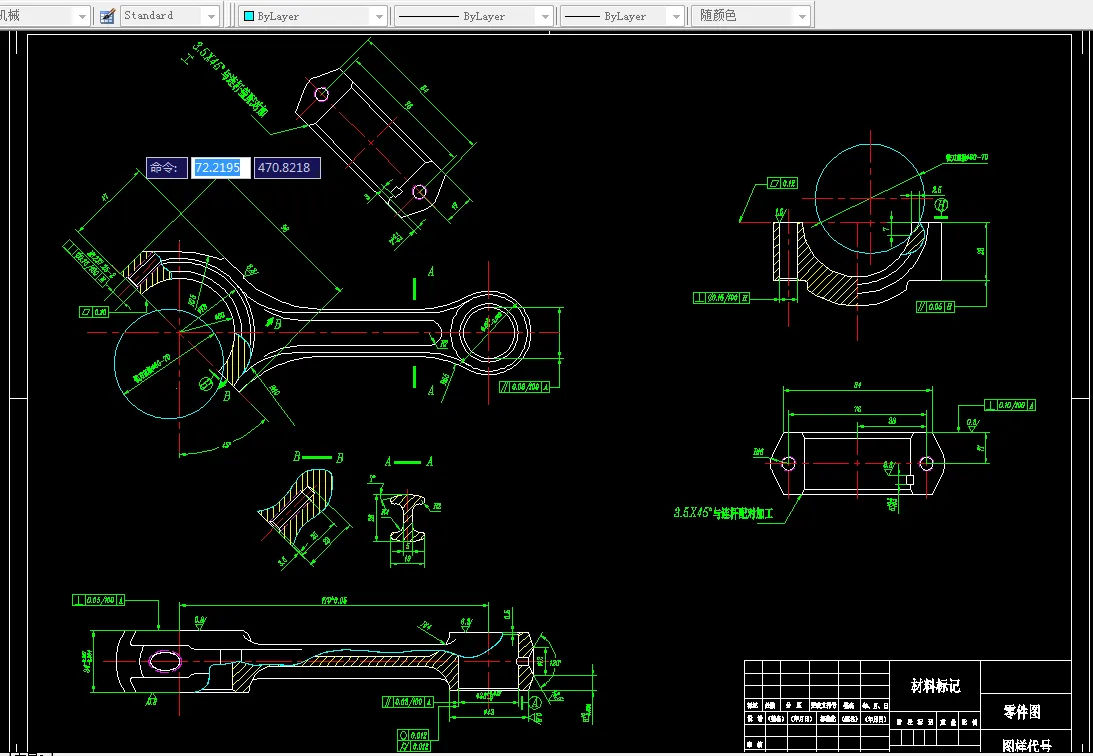Click the 470.8218 coordinate input field
Screen dimensions: 1093x756
[x=286, y=167]
